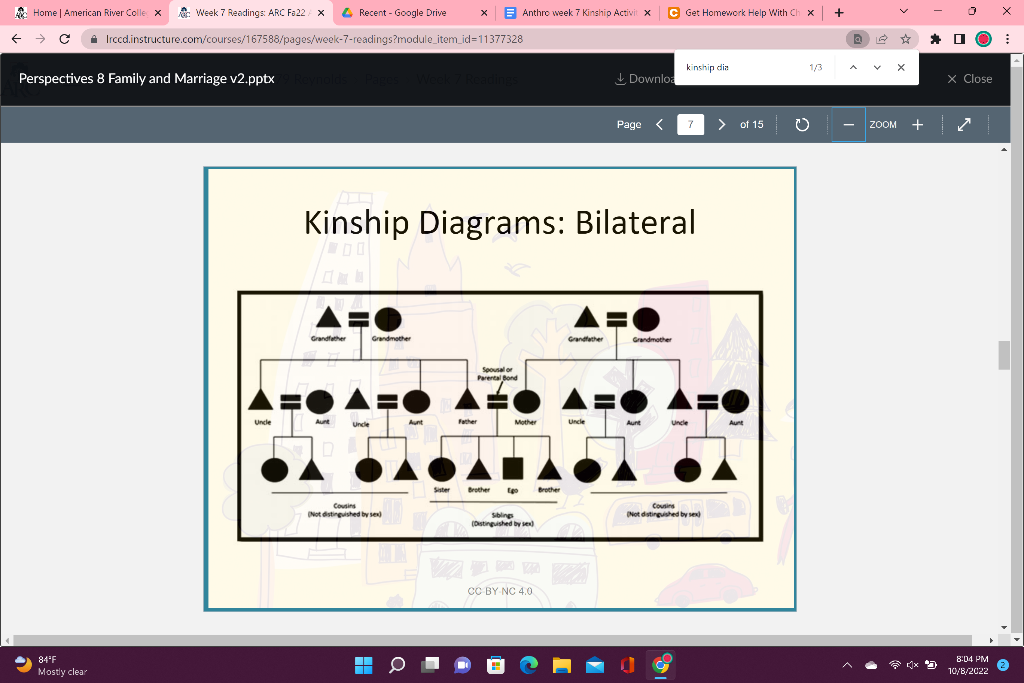This screenshot has width=1024, height=683.
Task: Go to the previous search match
Action: [852, 67]
